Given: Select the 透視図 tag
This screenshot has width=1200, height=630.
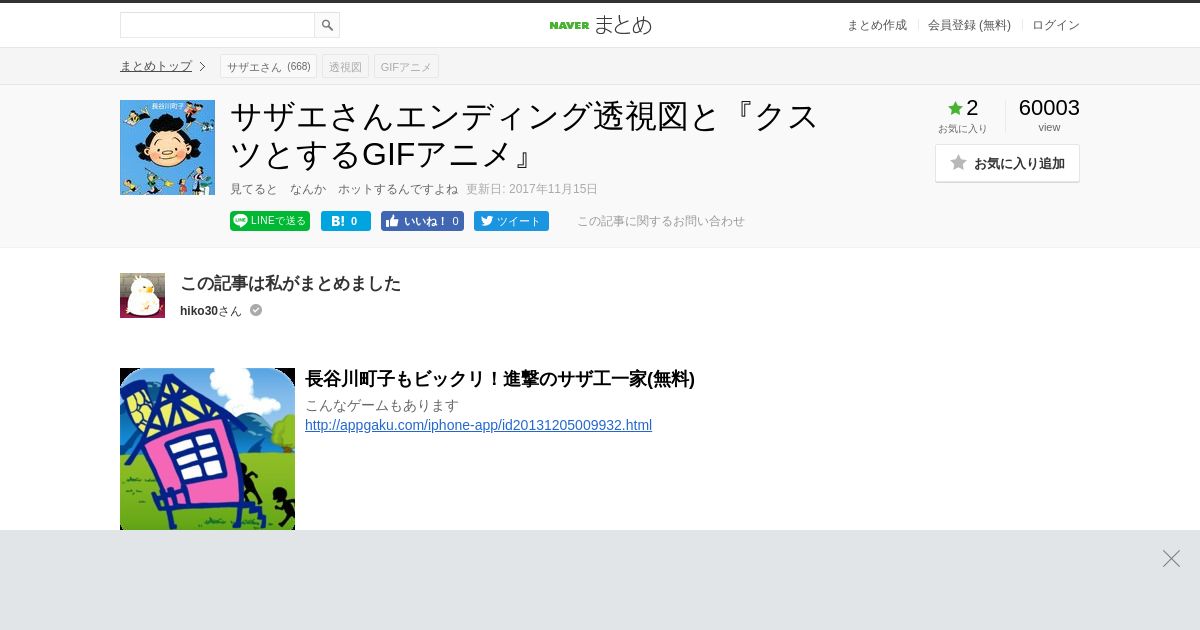Looking at the screenshot, I should coord(345,67).
